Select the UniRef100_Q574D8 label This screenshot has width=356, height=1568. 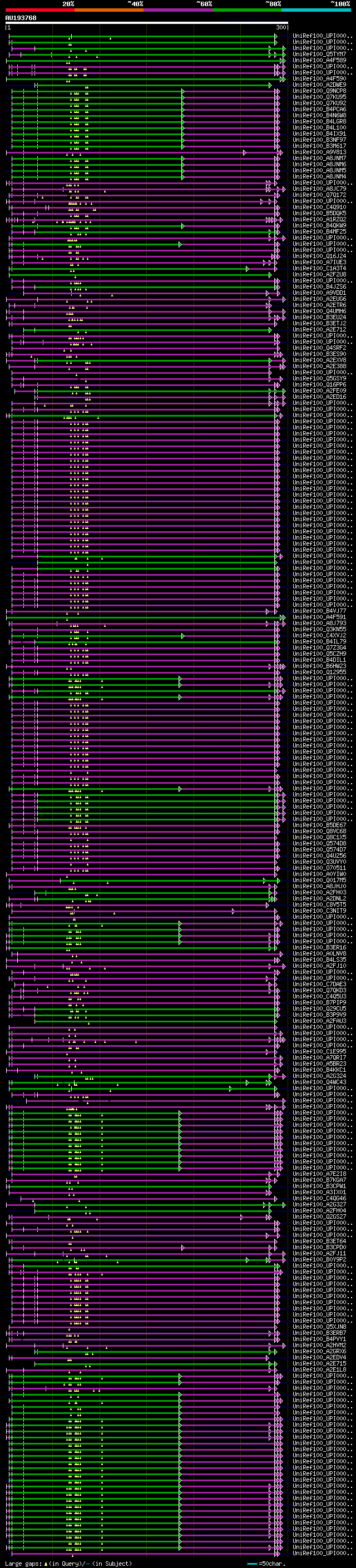pyautogui.click(x=319, y=843)
